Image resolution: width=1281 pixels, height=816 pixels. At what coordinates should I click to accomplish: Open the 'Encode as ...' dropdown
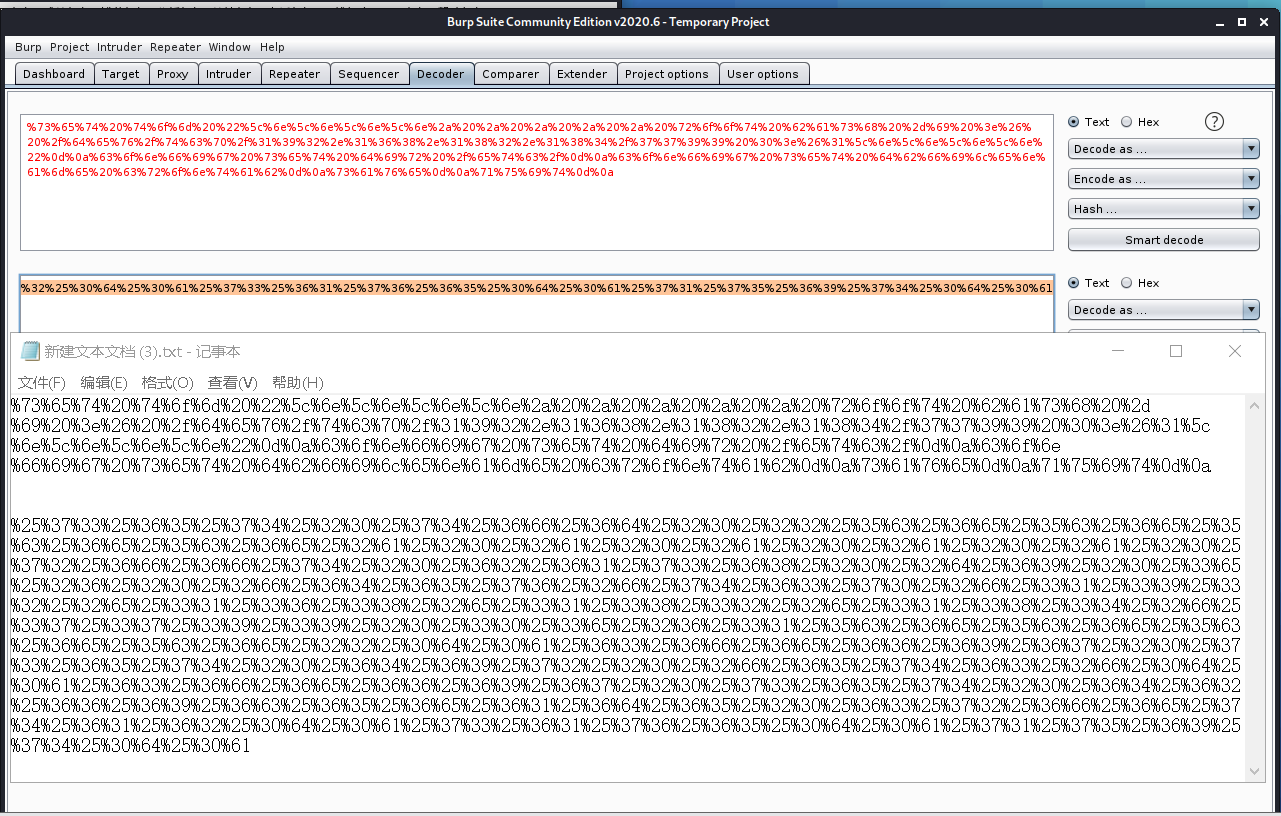(x=1163, y=179)
